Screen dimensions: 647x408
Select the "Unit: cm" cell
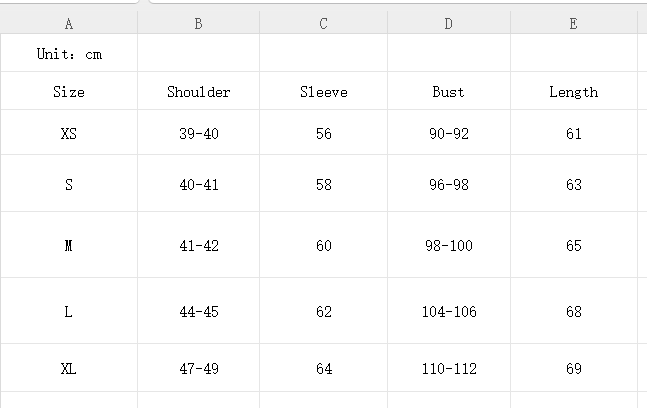click(x=69, y=55)
